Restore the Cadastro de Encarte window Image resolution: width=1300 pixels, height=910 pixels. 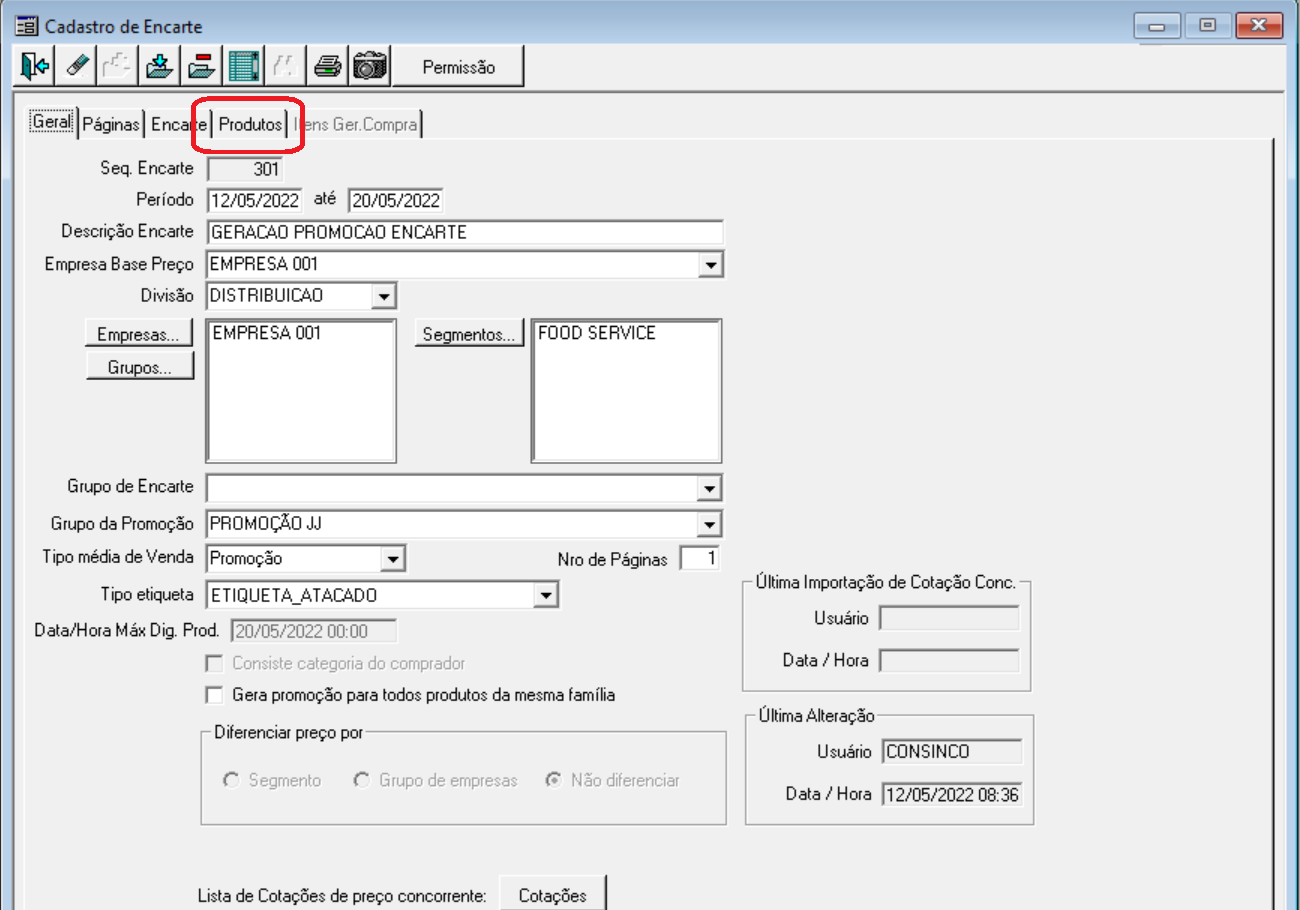(1209, 25)
